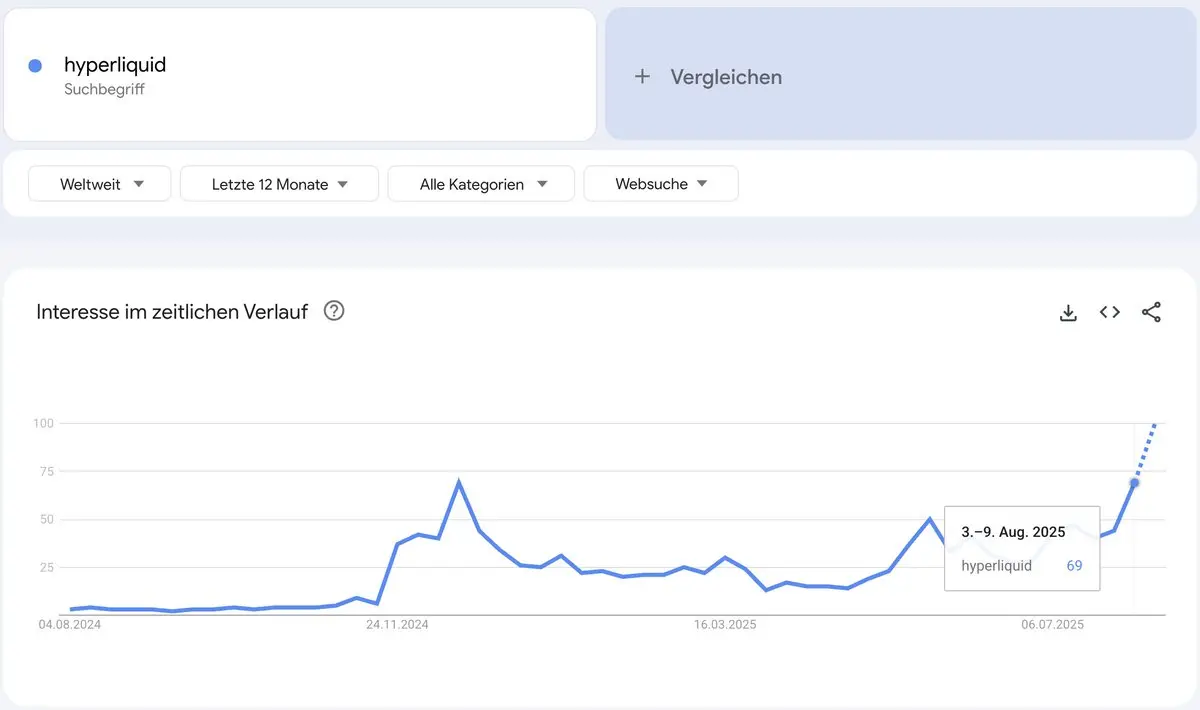Click the tooltip showing 3.–9. Aug. 2025
This screenshot has width=1200, height=710.
pos(1022,548)
